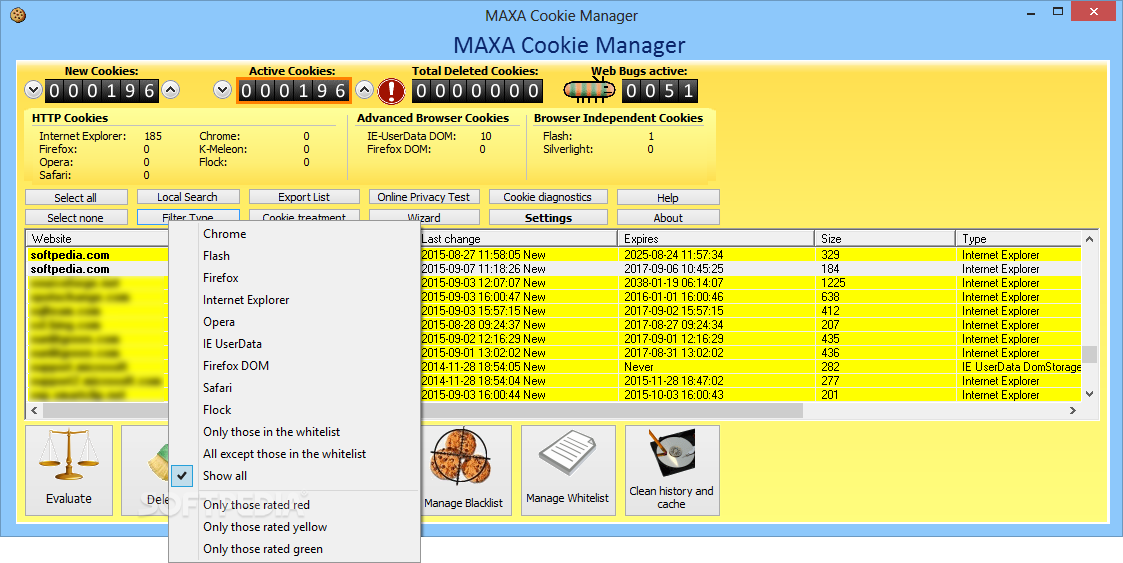Filter by Internet Explorer menu entry
The width and height of the screenshot is (1123, 563).
pyautogui.click(x=294, y=299)
